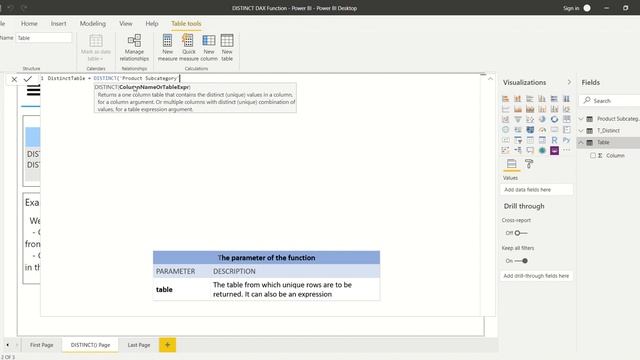
Task: Open the View ribbon tab
Action: point(126,24)
